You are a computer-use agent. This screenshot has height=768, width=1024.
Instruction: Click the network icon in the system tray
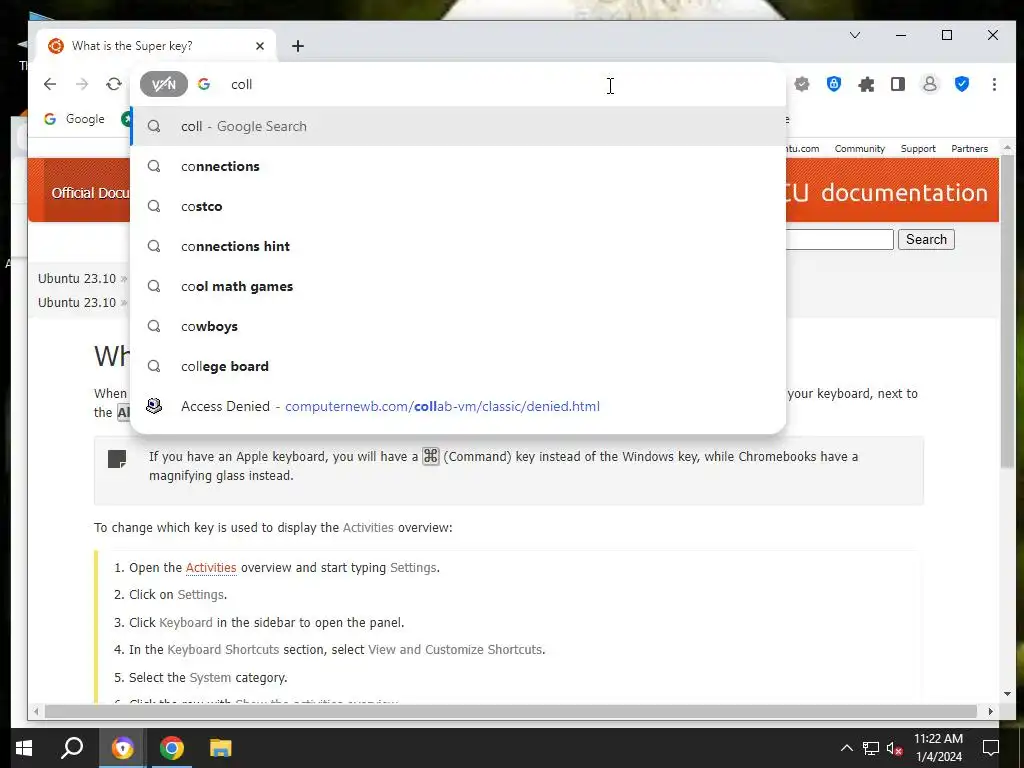[871, 748]
